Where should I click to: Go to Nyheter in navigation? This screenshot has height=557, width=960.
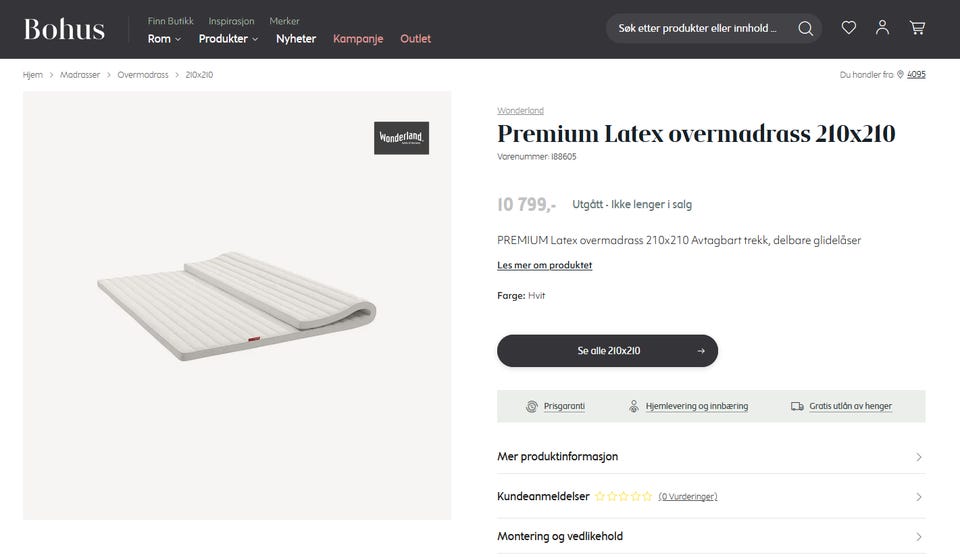pos(296,39)
